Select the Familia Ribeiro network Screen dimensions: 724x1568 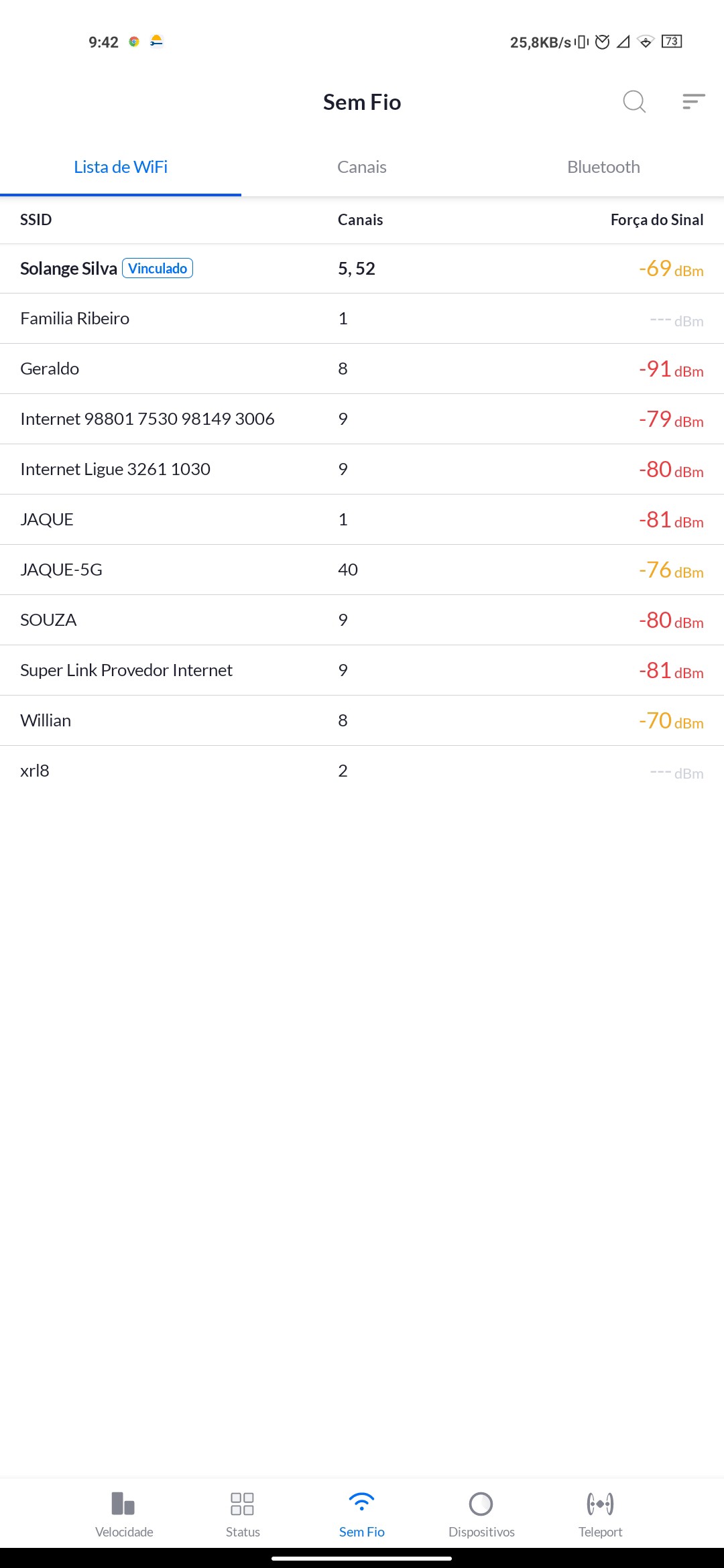click(75, 318)
